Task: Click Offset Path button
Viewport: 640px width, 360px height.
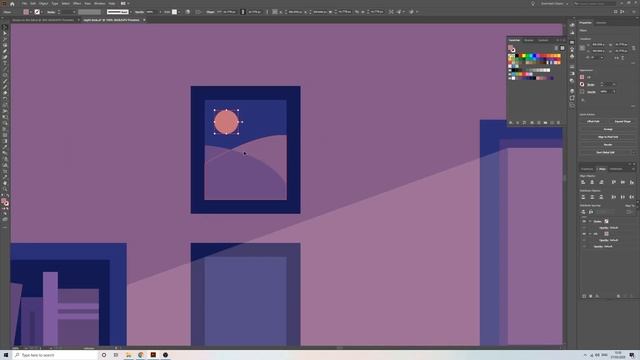Action: [x=593, y=121]
